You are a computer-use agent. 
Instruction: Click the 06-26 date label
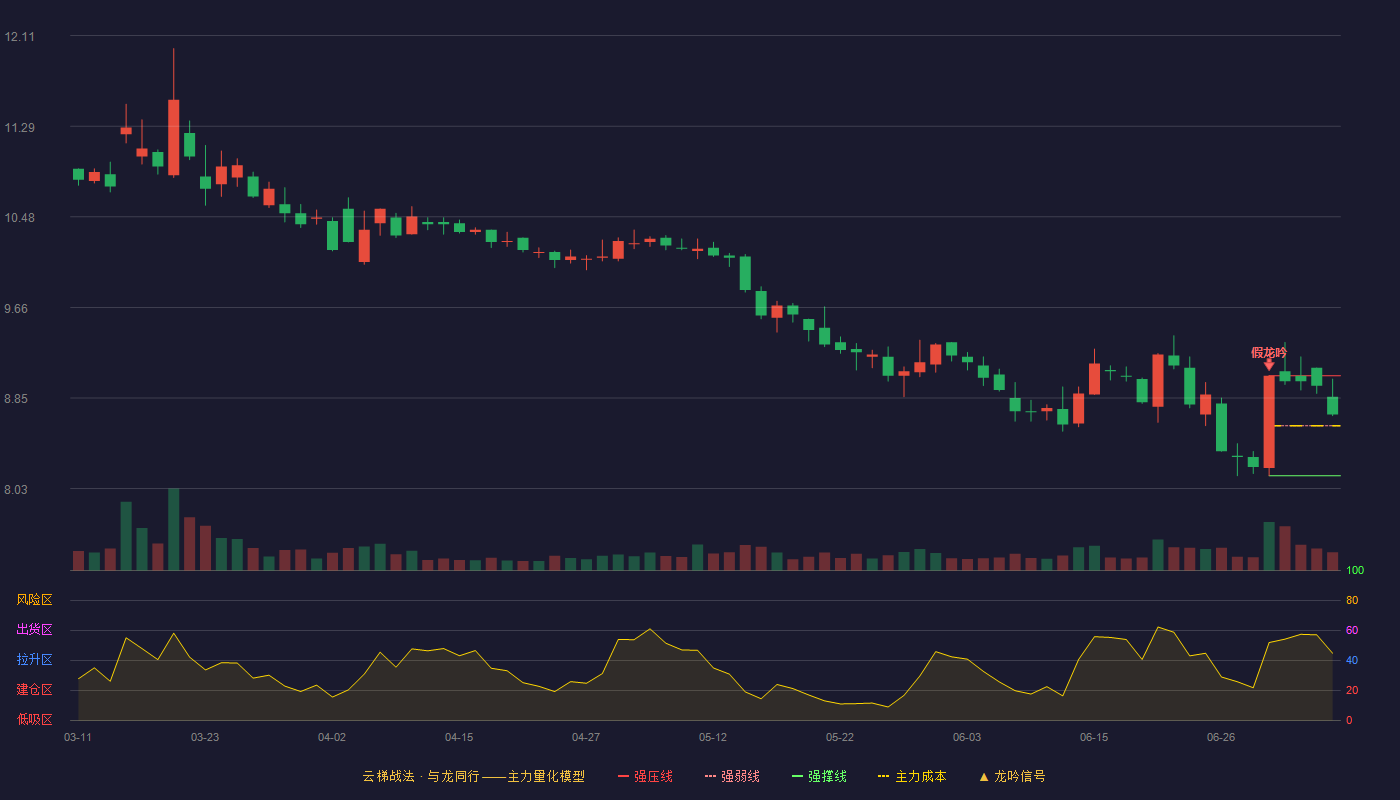point(1221,737)
